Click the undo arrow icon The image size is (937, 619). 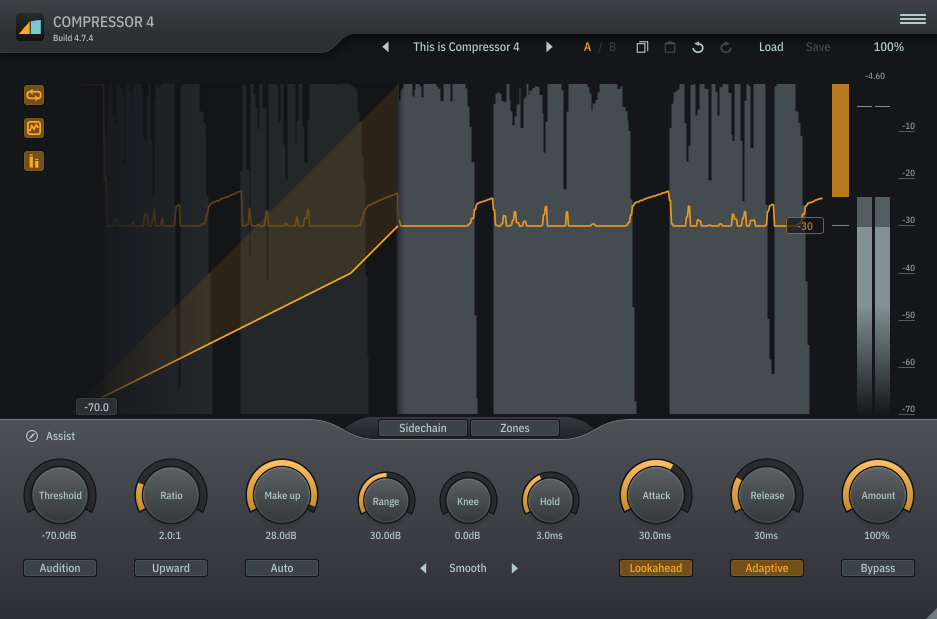[698, 47]
